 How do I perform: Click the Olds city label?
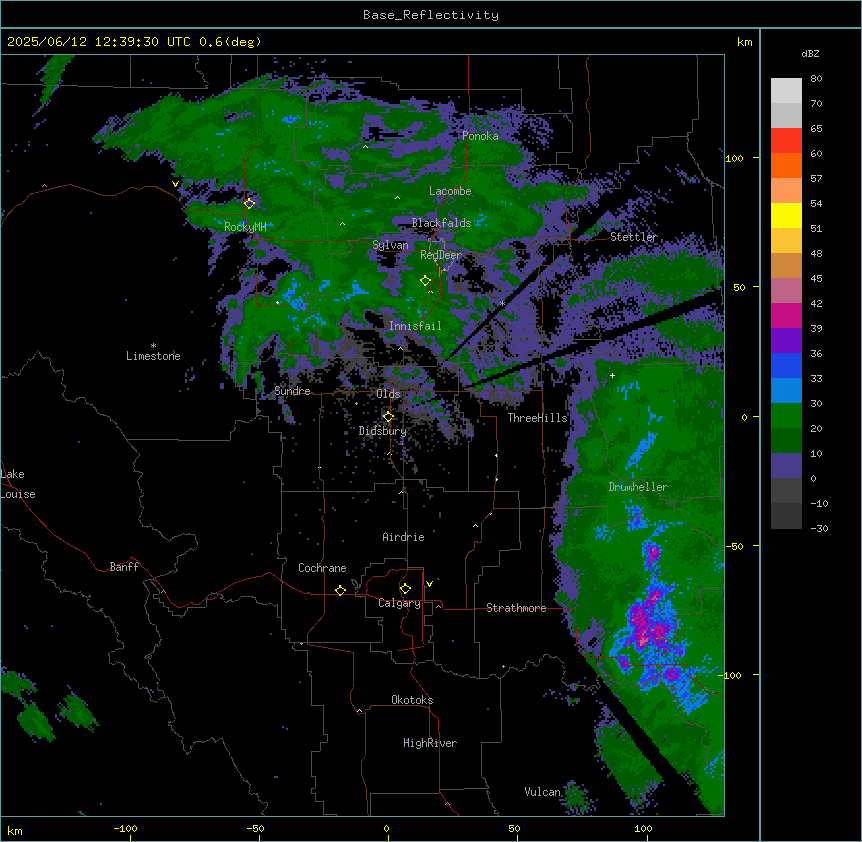[x=388, y=394]
